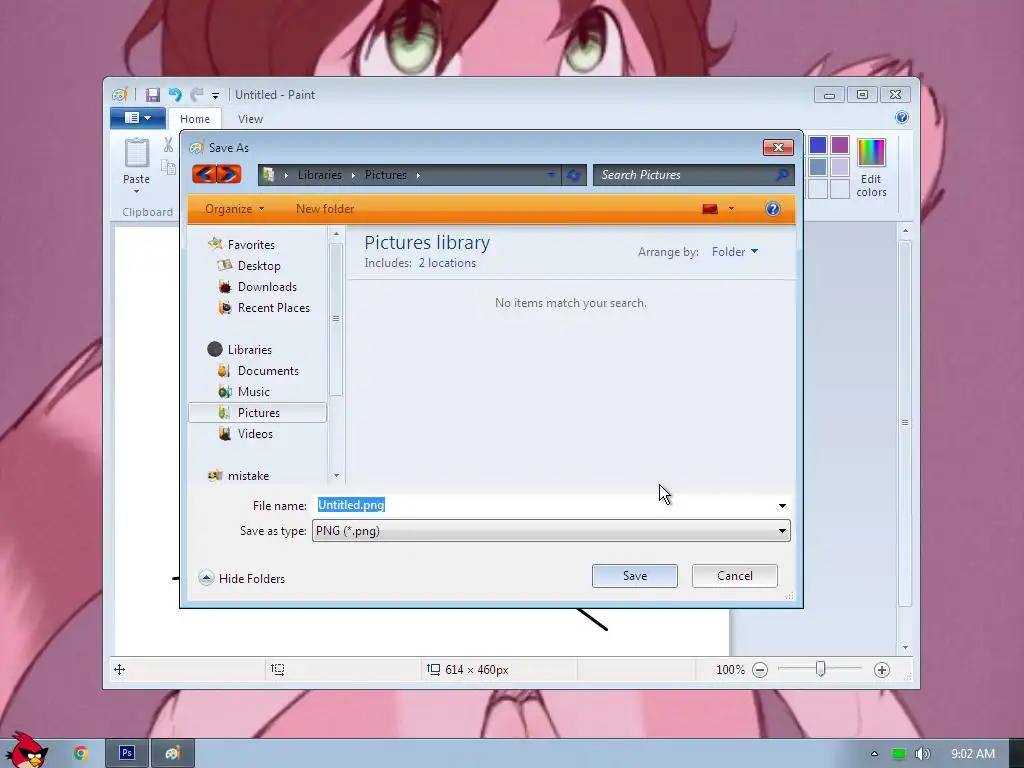Click Paint vertical scrollbar down arrow
Image resolution: width=1024 pixels, height=768 pixels.
tap(905, 648)
